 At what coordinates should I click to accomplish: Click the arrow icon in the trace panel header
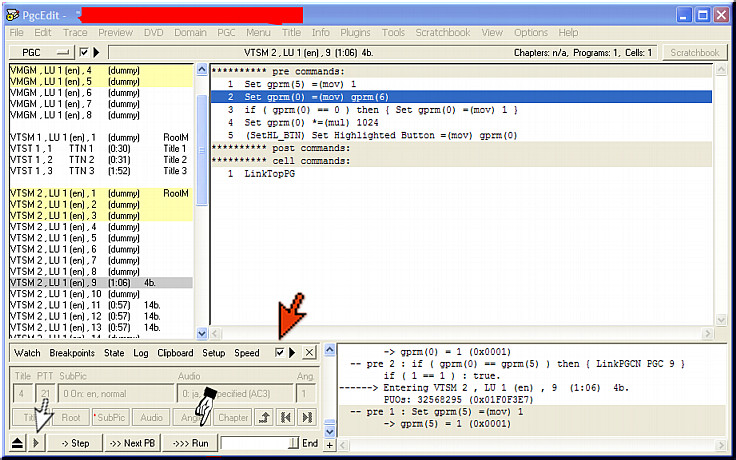pos(292,353)
